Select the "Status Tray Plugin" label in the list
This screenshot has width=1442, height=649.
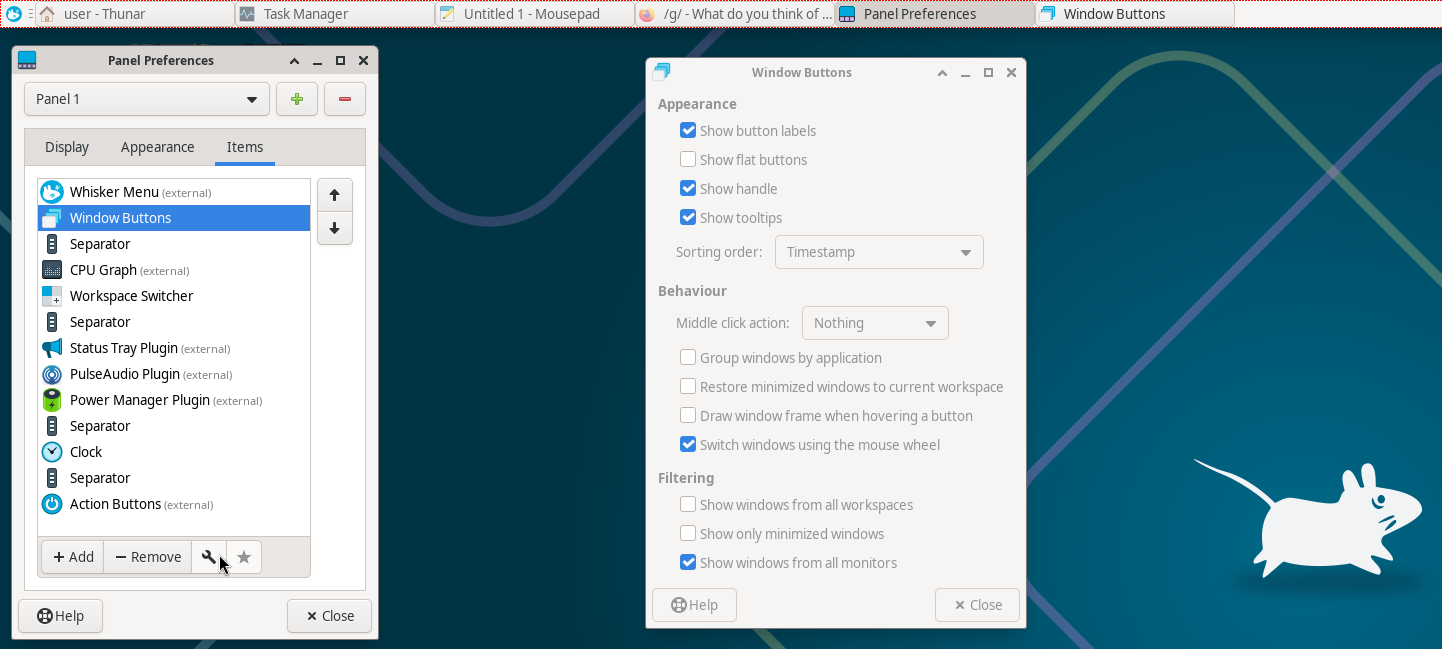pyautogui.click(x=124, y=348)
